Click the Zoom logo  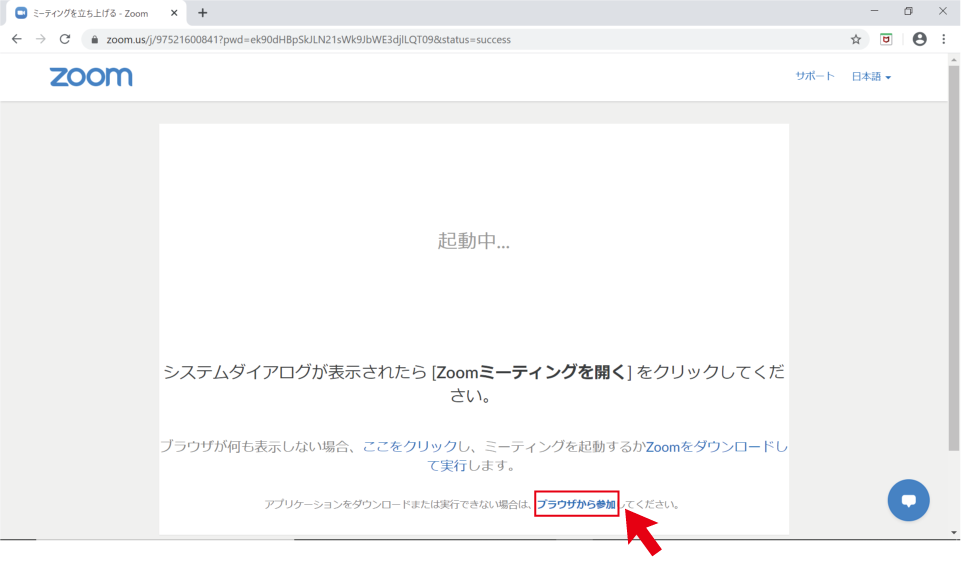[x=91, y=77]
